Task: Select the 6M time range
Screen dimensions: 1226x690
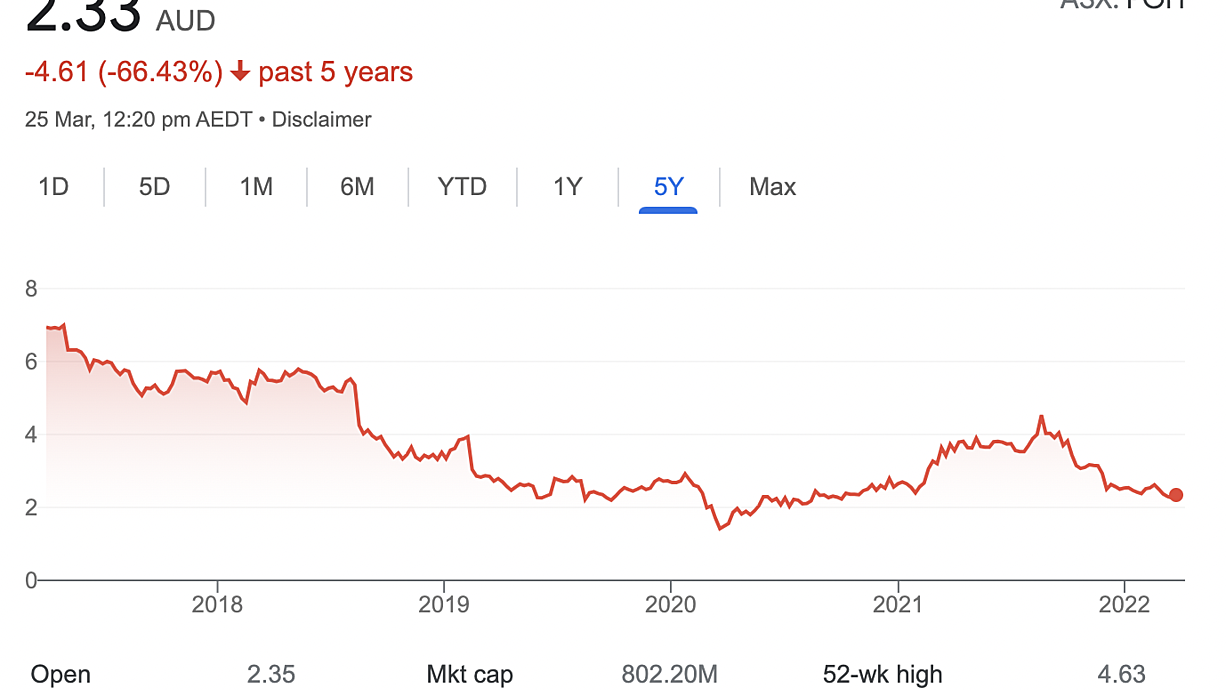Action: click(x=357, y=187)
